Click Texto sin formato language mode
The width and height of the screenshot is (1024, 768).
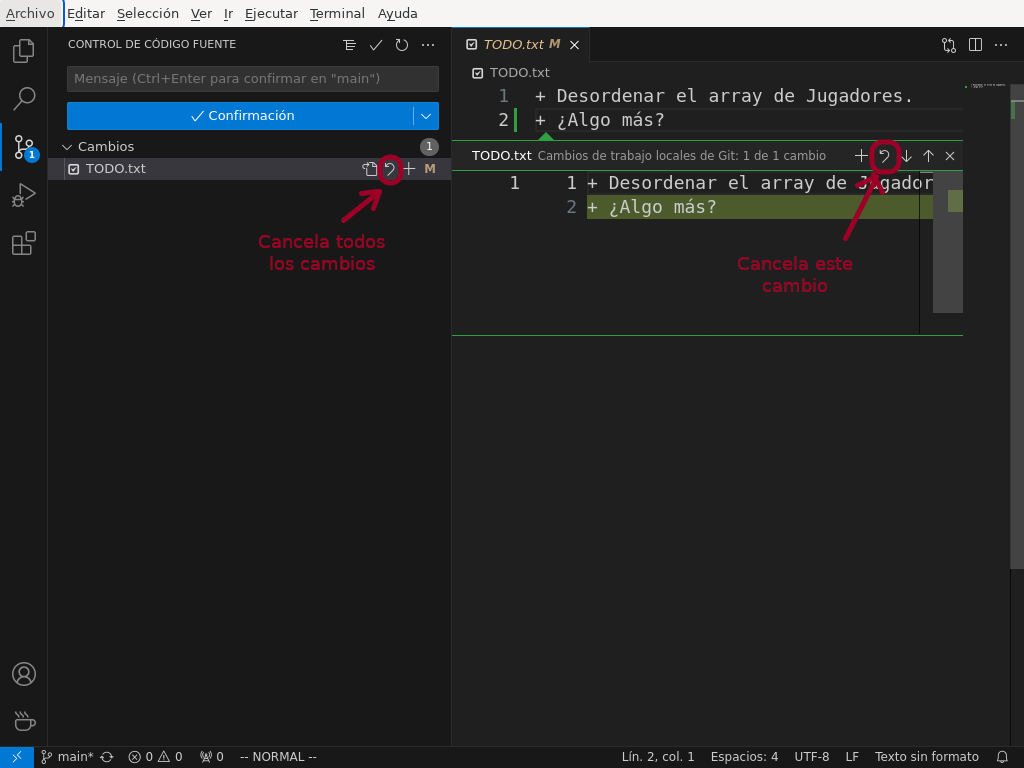click(x=927, y=757)
